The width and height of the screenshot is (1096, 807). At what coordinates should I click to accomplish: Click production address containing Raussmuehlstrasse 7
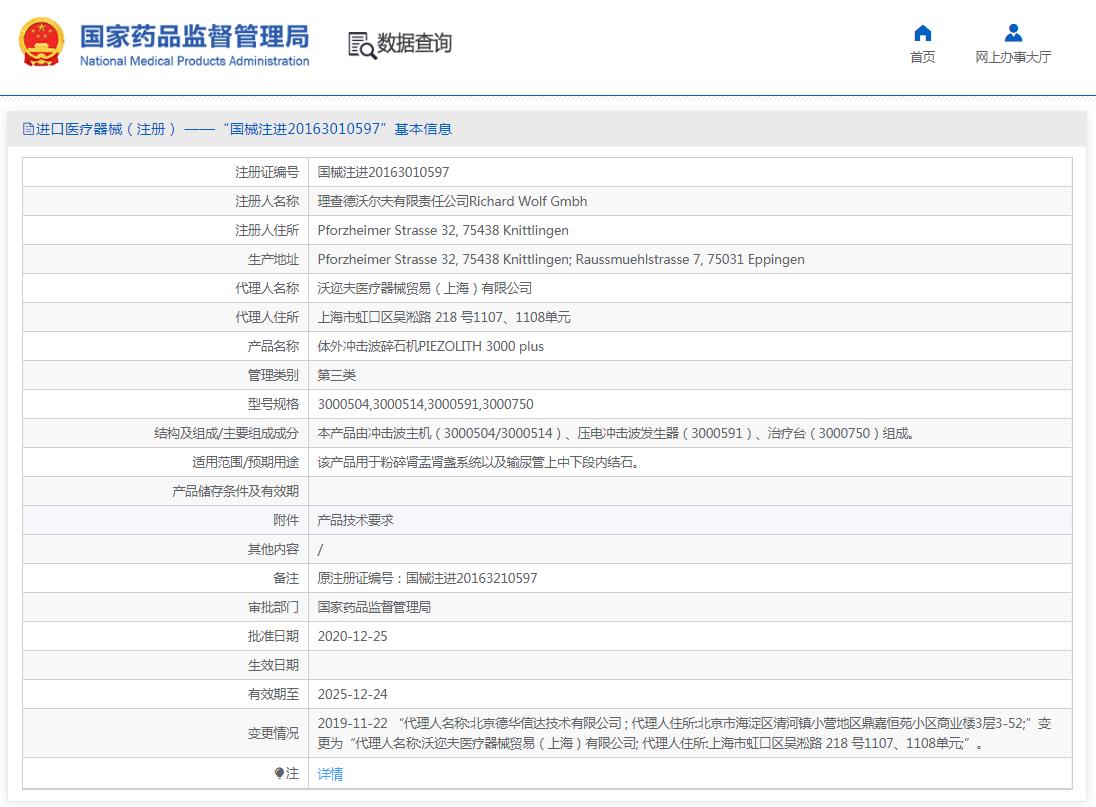(x=561, y=259)
